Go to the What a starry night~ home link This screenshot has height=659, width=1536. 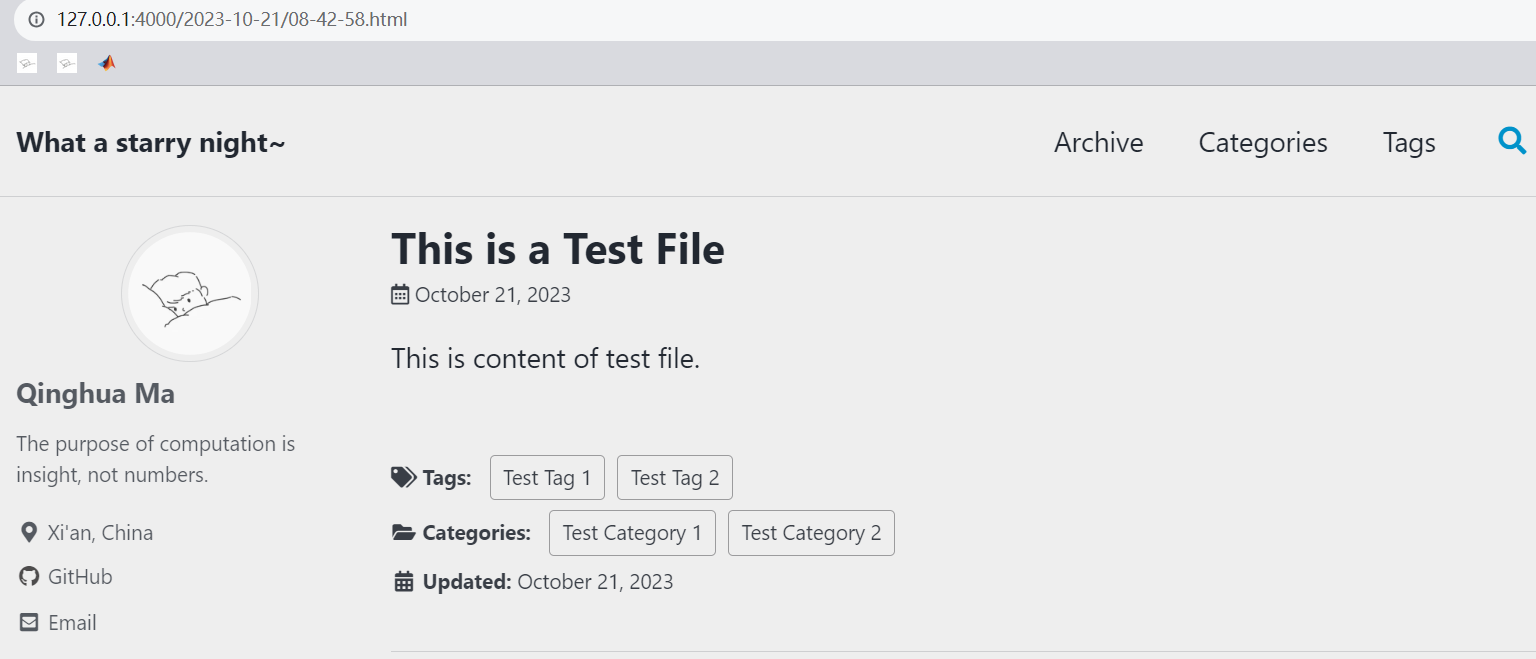[x=151, y=143]
